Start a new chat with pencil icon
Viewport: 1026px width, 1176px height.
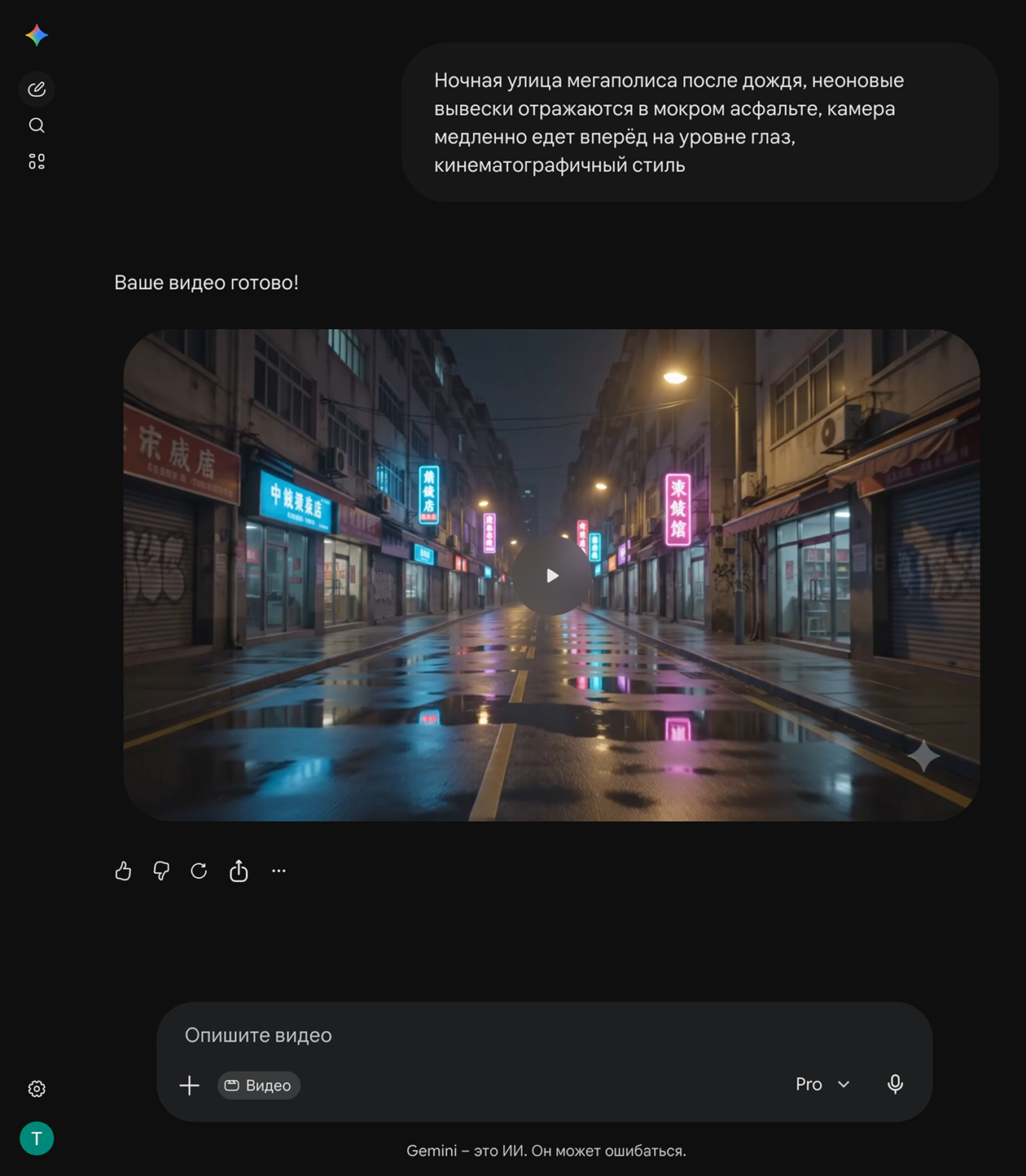point(37,89)
